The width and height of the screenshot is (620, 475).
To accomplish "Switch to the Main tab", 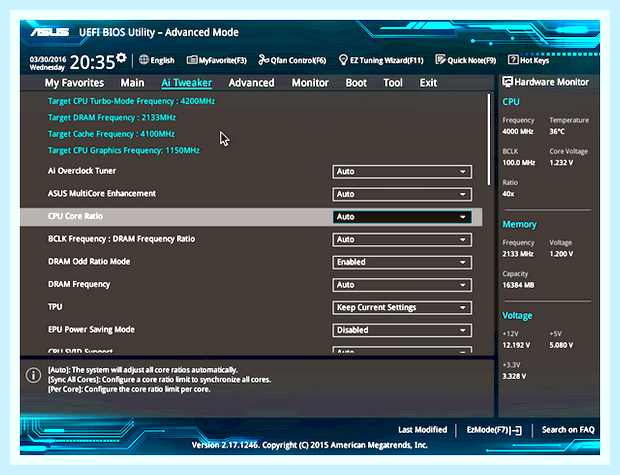I will pos(132,83).
